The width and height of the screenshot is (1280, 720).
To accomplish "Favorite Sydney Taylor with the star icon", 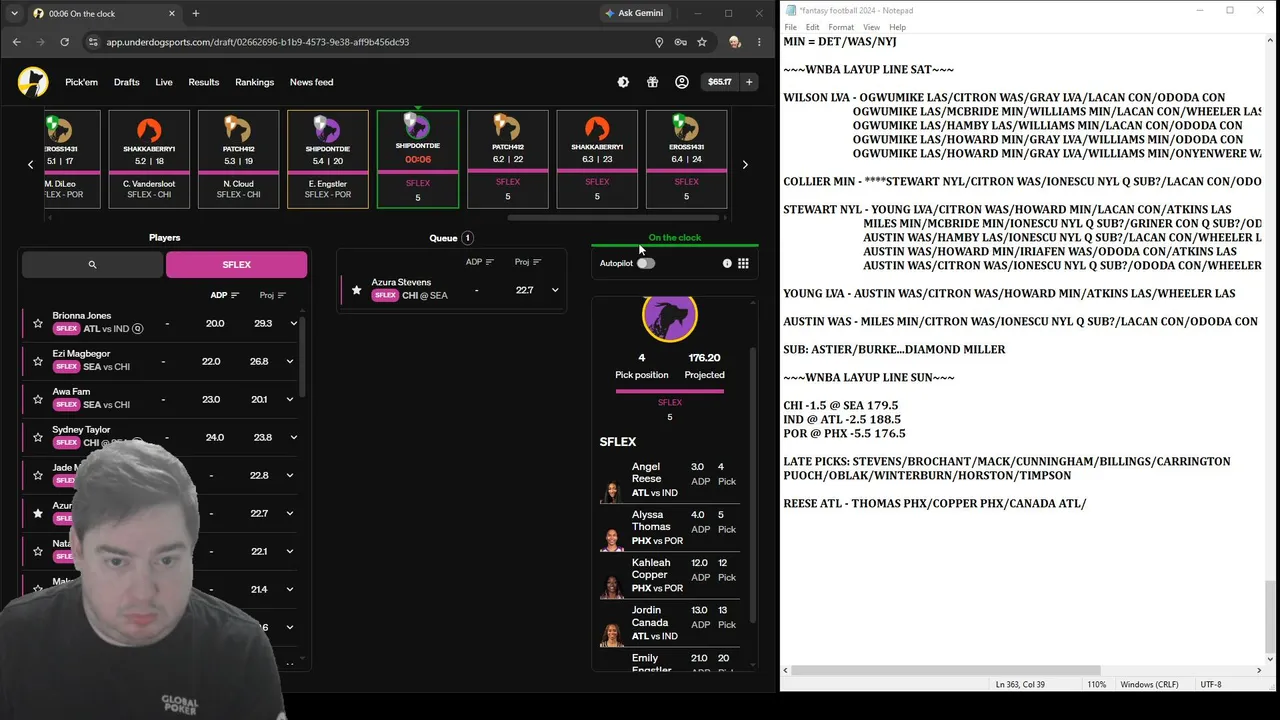I will [38, 437].
